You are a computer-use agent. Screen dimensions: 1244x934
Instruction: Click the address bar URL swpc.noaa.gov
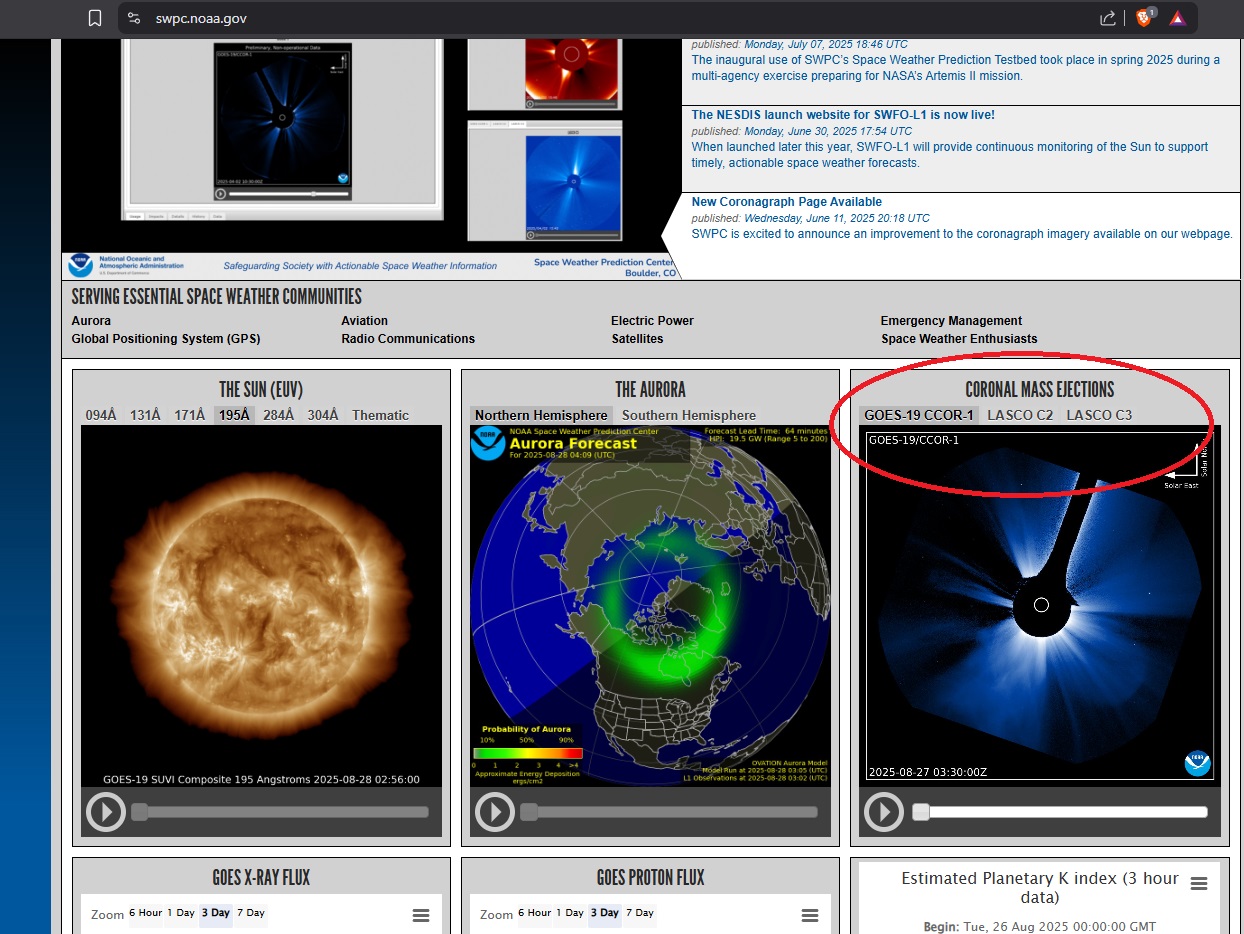click(201, 18)
